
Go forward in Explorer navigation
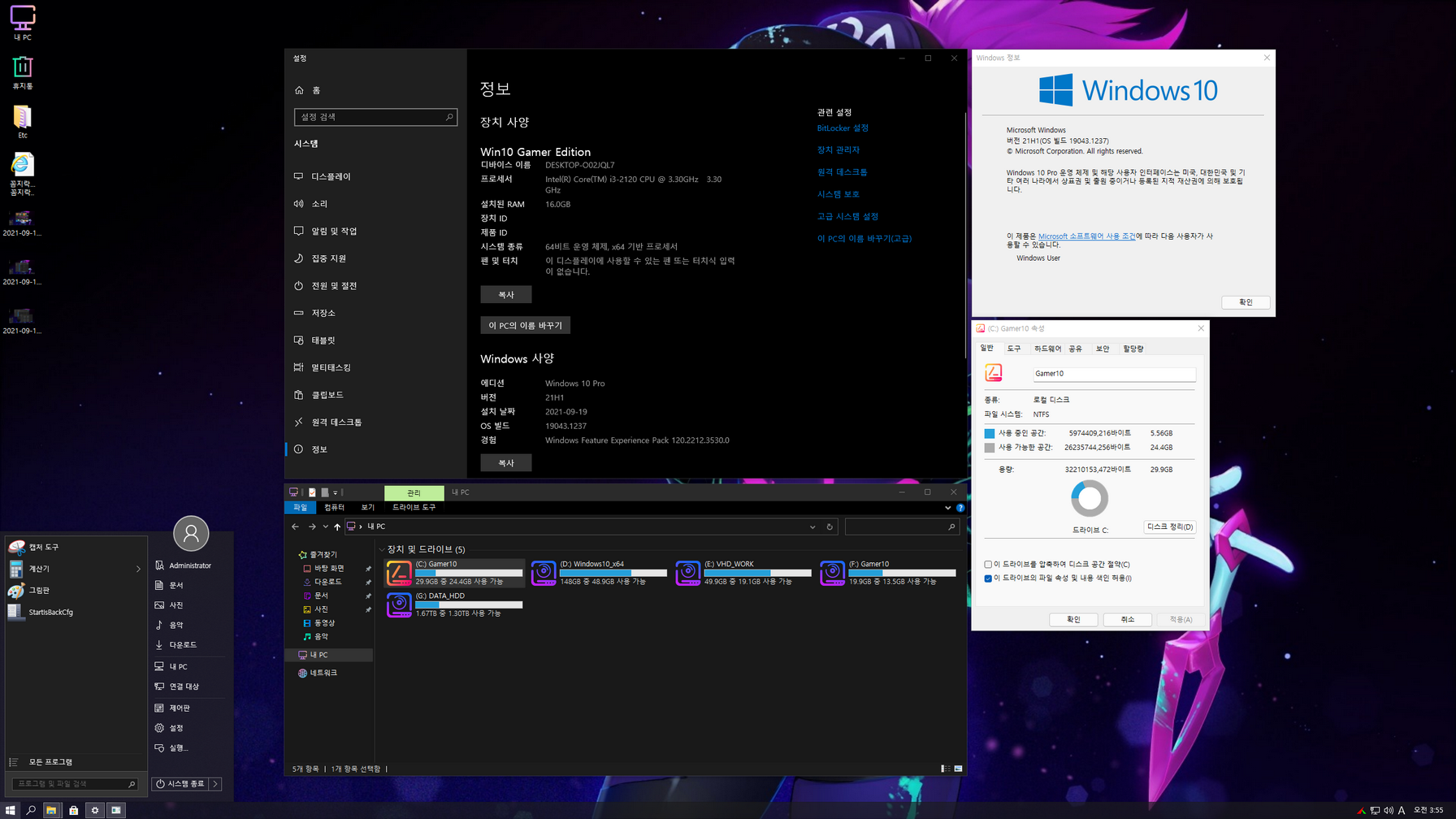click(312, 526)
